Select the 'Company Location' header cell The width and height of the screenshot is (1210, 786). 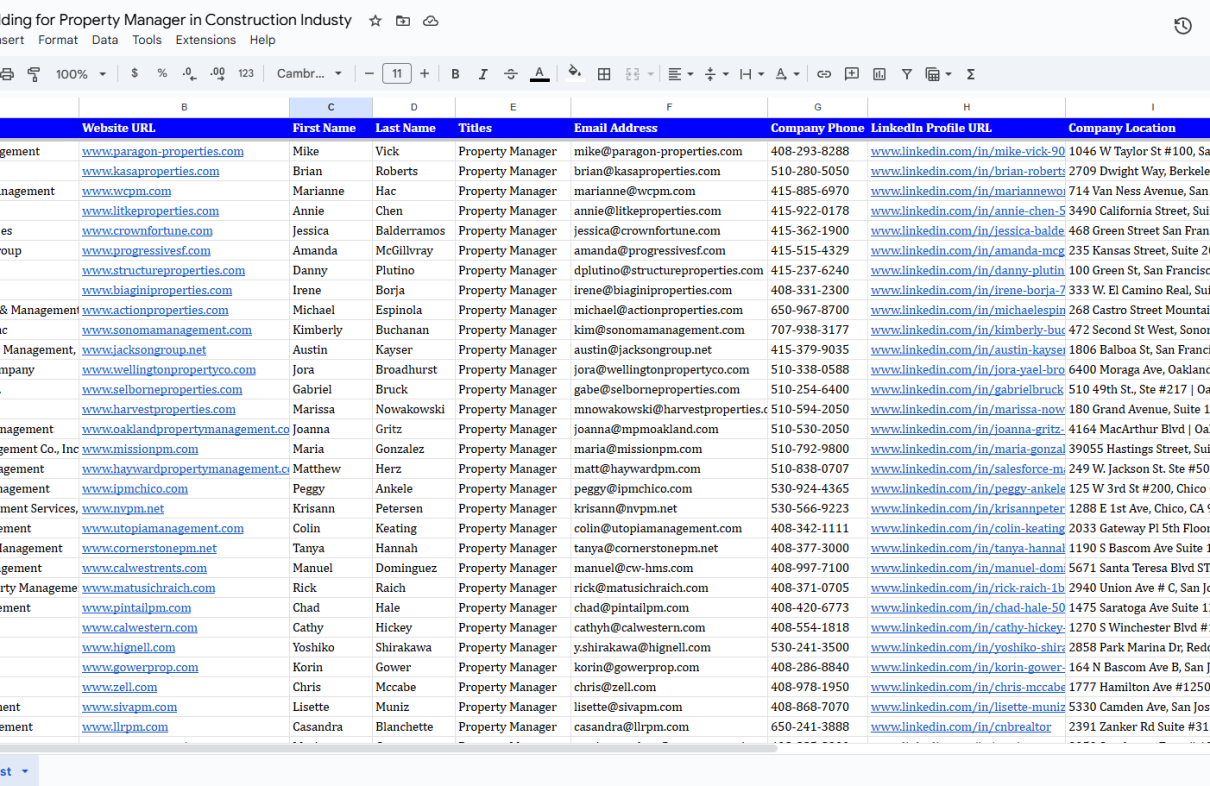pyautogui.click(x=1138, y=128)
